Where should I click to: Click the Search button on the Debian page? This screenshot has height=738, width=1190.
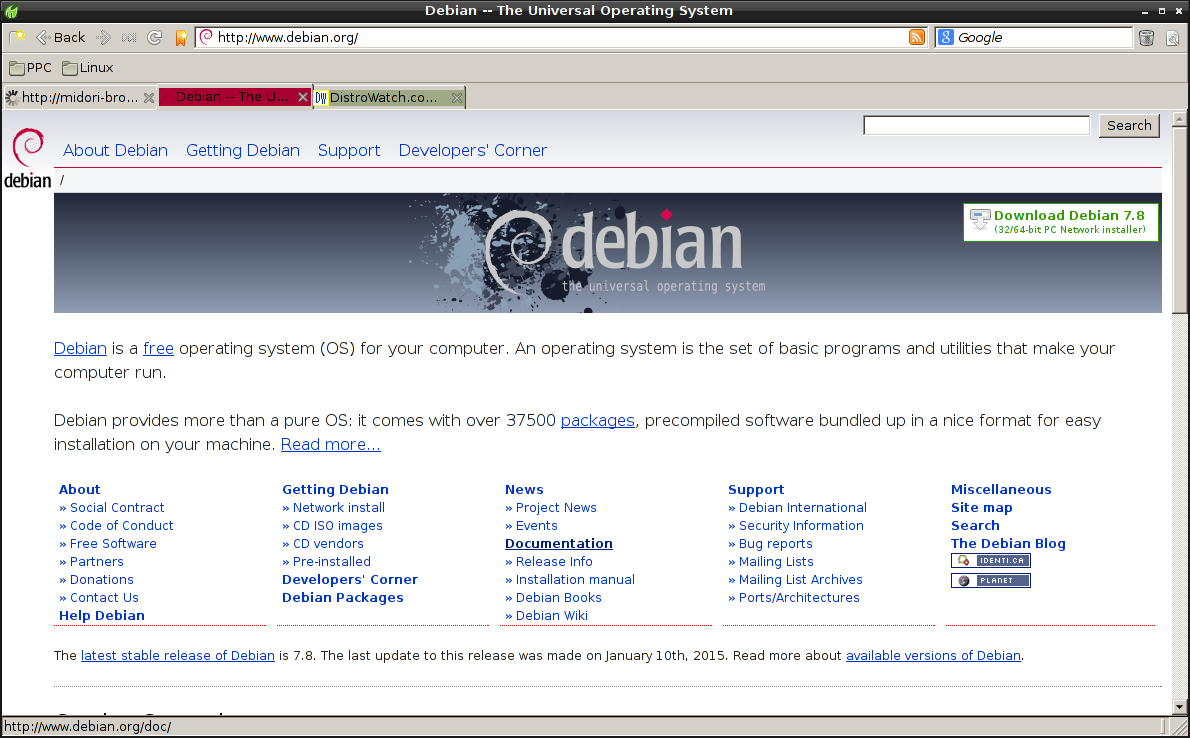coord(1129,125)
